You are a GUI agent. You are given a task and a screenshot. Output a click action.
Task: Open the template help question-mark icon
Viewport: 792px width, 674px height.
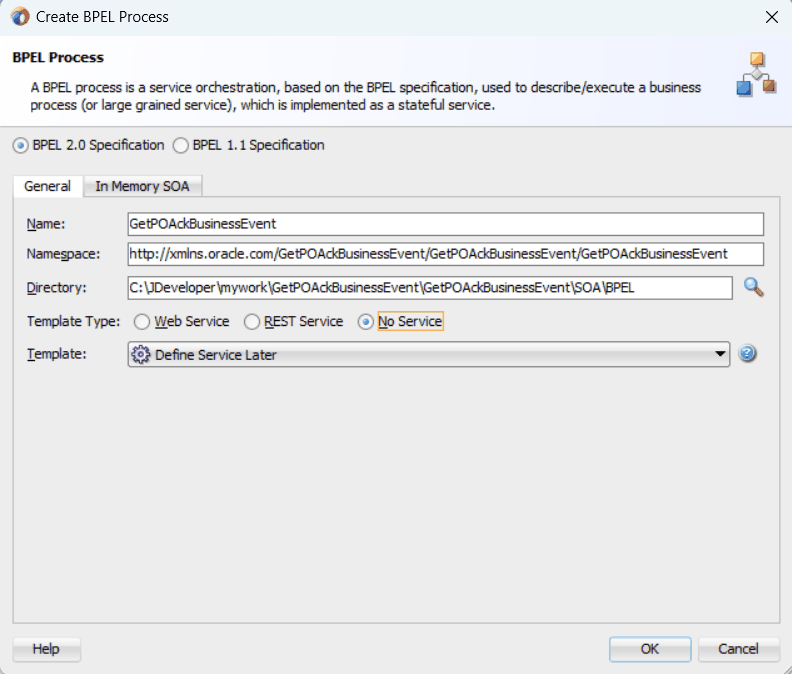pos(747,353)
